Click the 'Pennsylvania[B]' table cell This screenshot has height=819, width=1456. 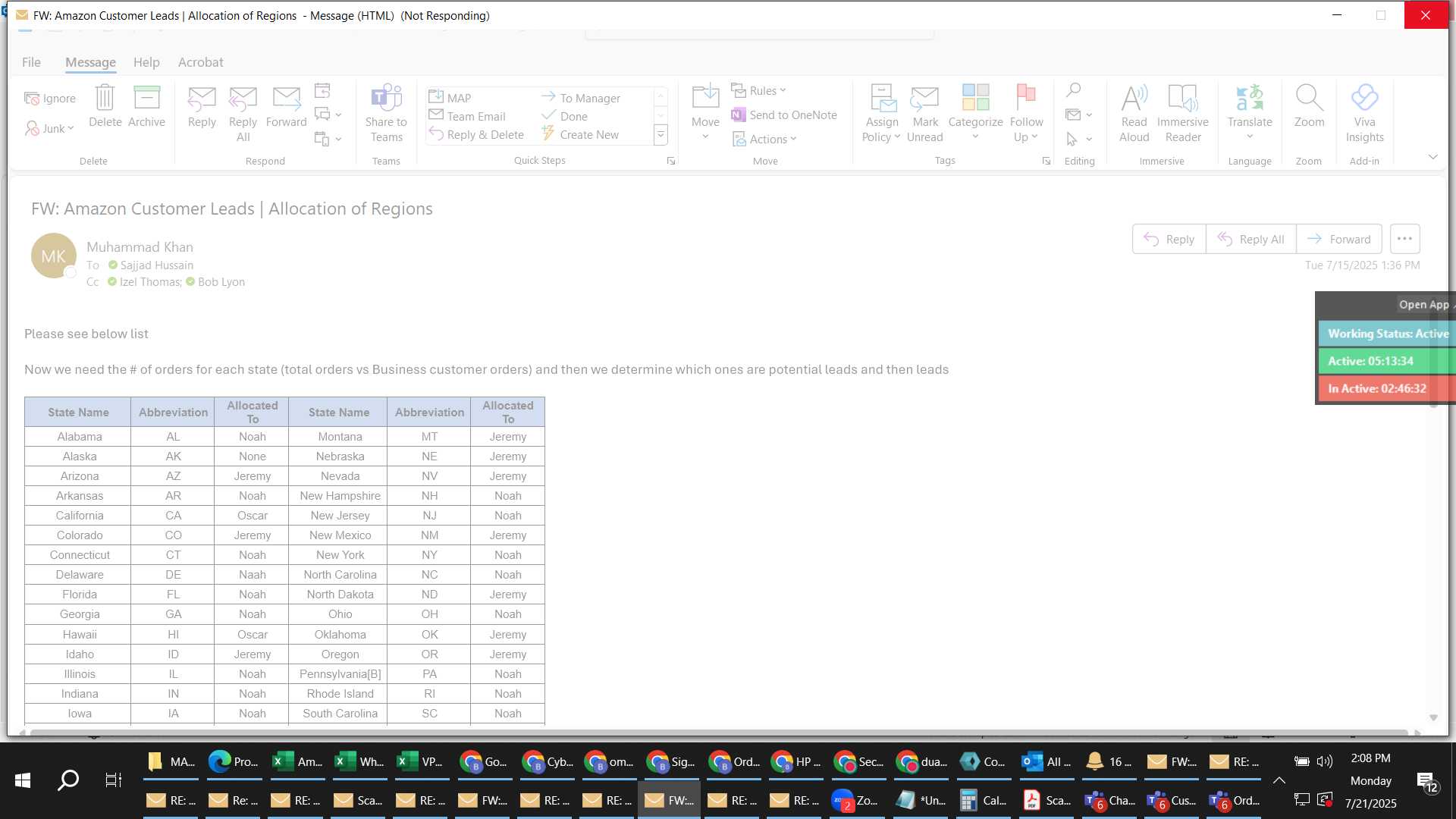click(340, 673)
